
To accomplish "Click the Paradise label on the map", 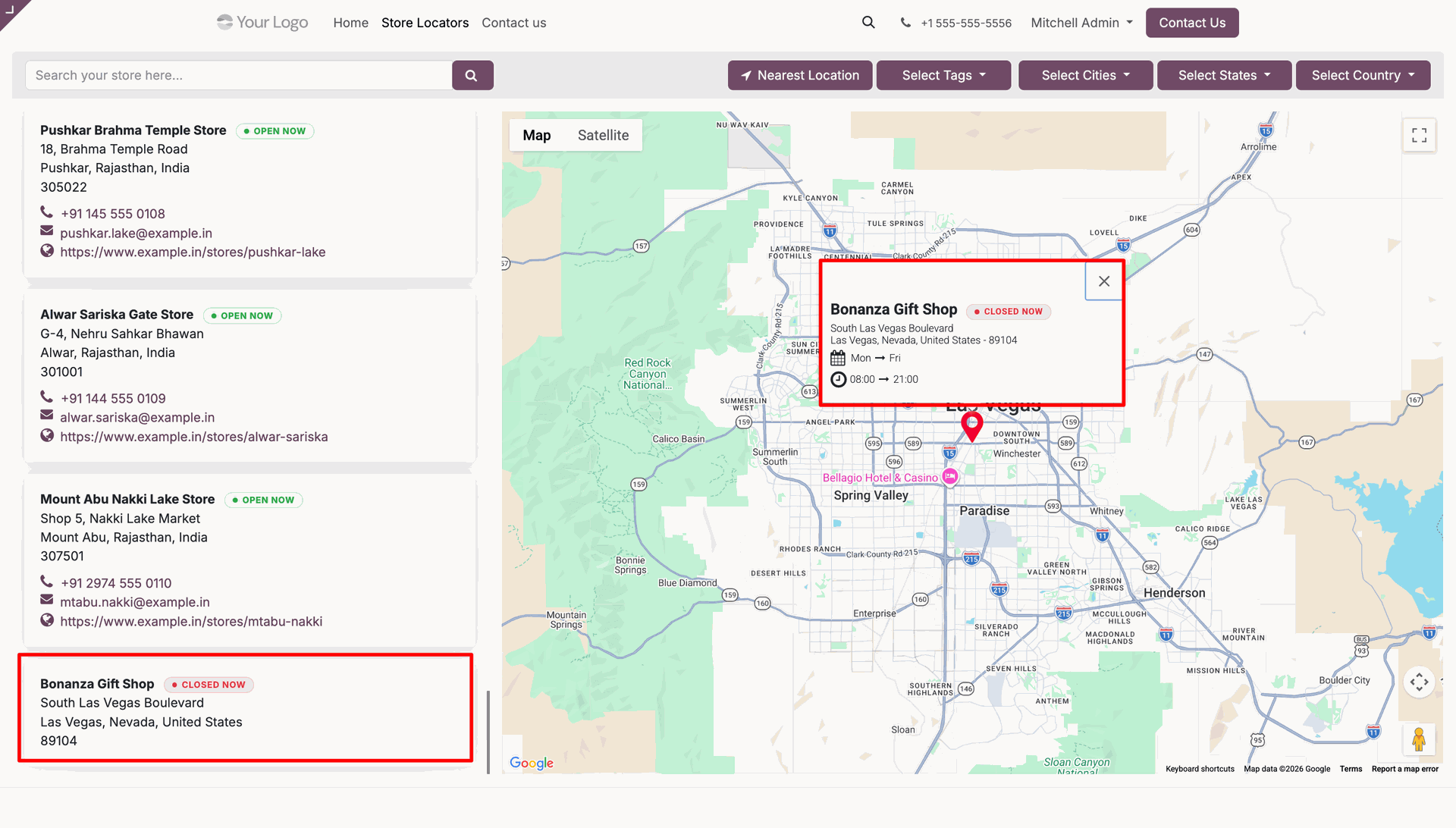I will pos(984,511).
